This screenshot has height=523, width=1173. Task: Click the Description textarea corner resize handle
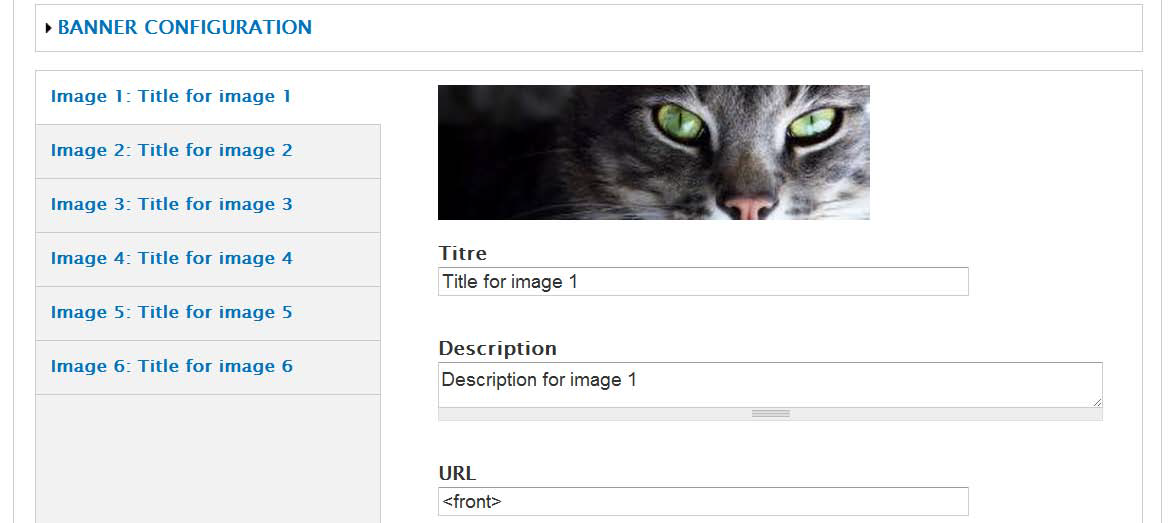(x=1097, y=401)
